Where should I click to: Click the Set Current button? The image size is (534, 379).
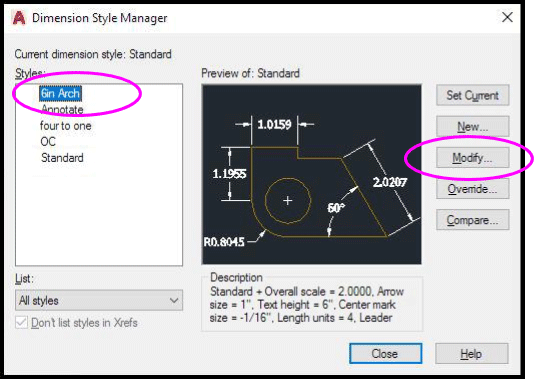[x=473, y=95]
